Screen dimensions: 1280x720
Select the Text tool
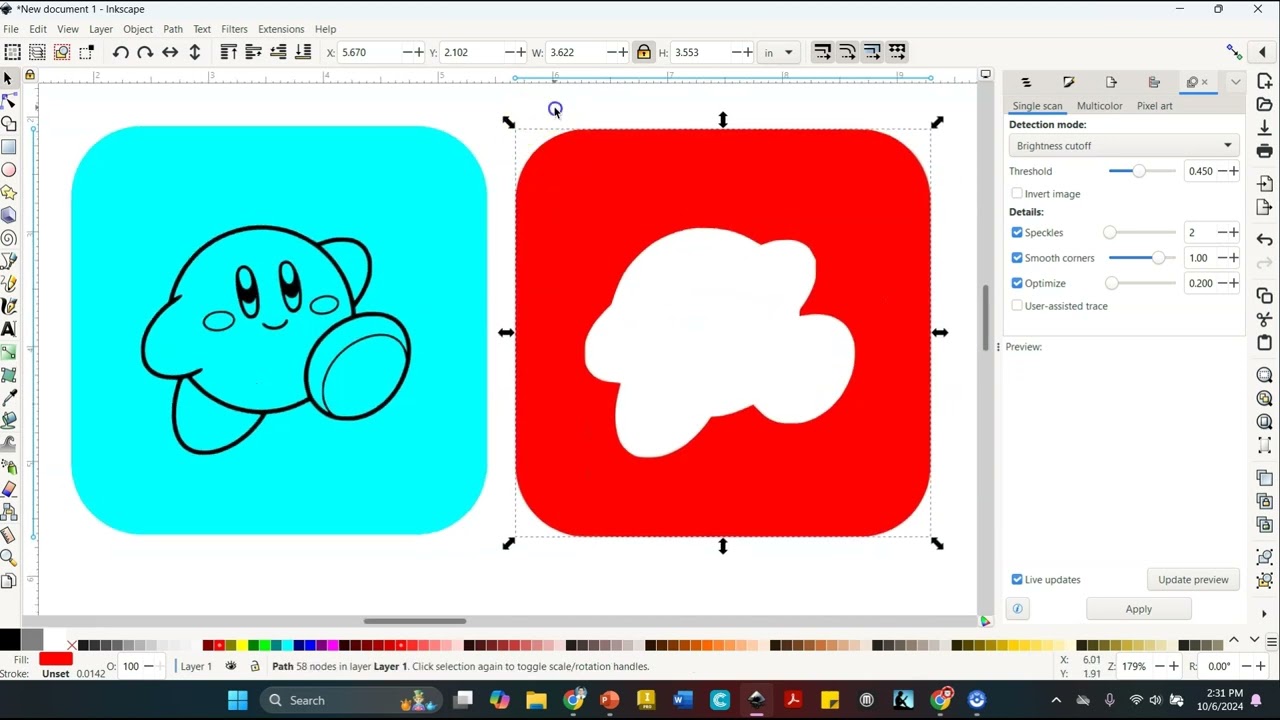coord(8,329)
